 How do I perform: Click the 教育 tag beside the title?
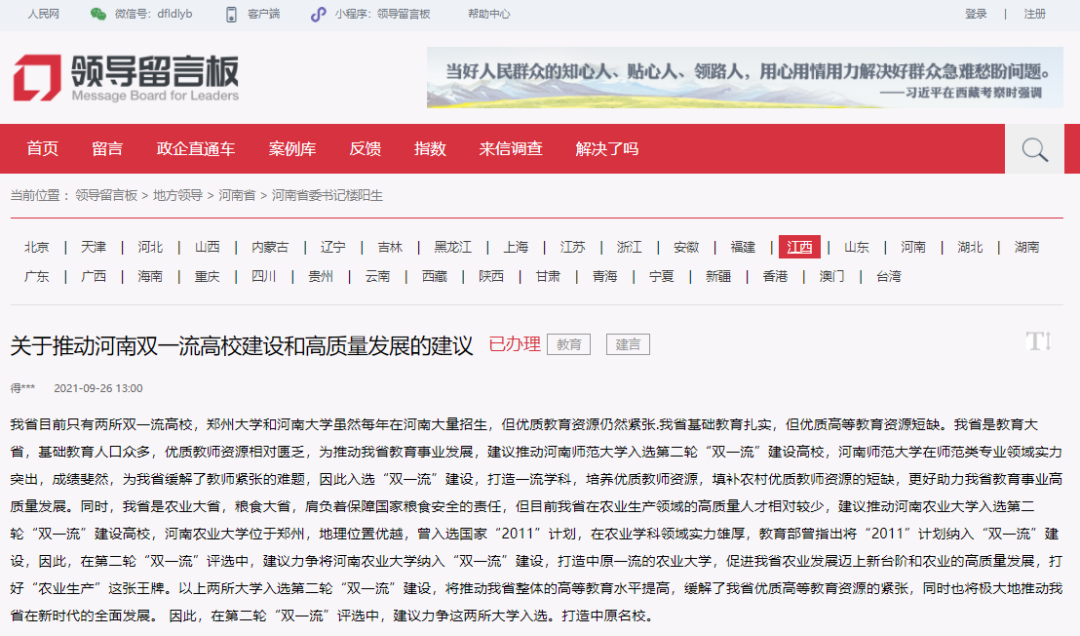tap(568, 343)
